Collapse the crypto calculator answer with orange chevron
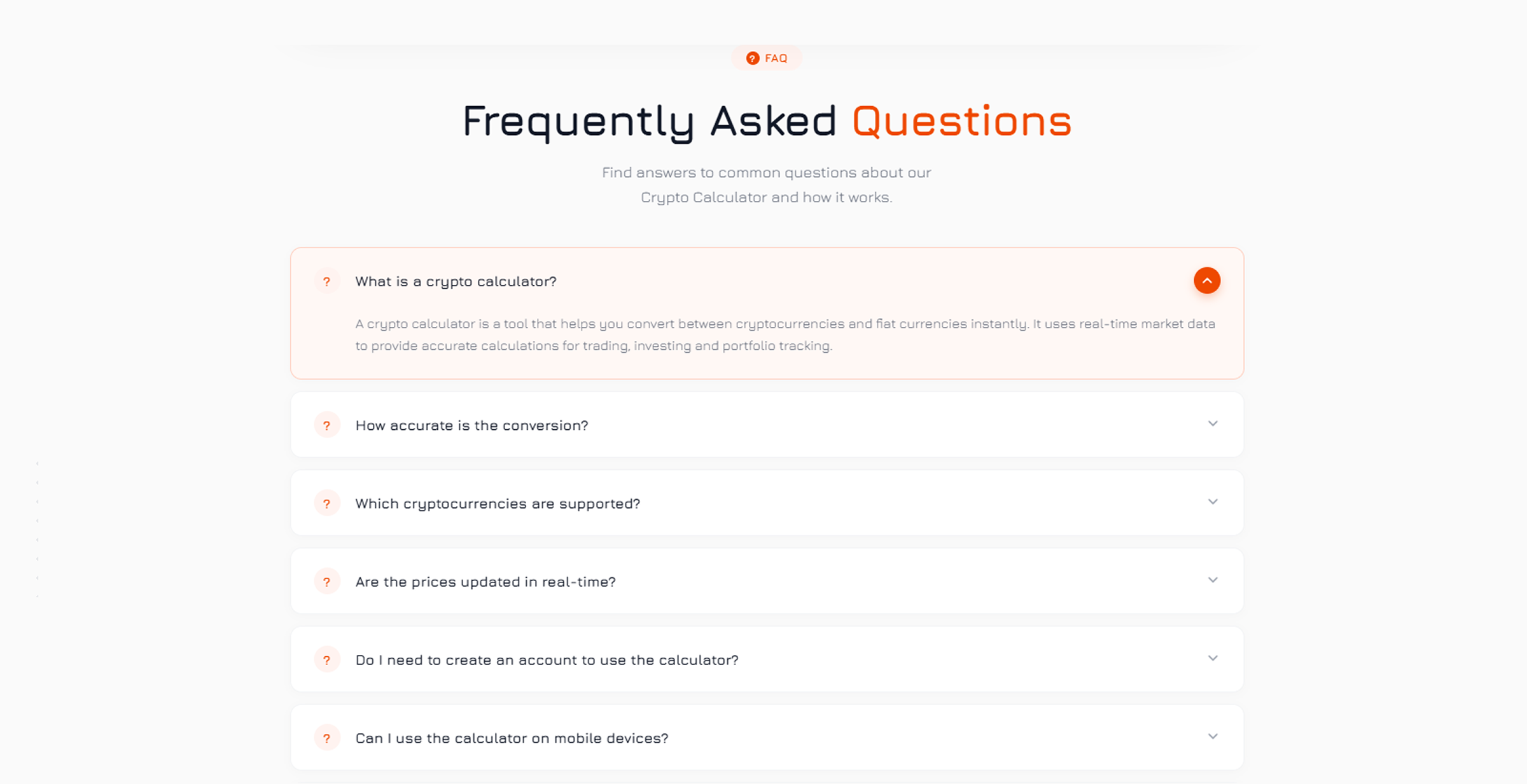The image size is (1527, 784). [x=1206, y=280]
